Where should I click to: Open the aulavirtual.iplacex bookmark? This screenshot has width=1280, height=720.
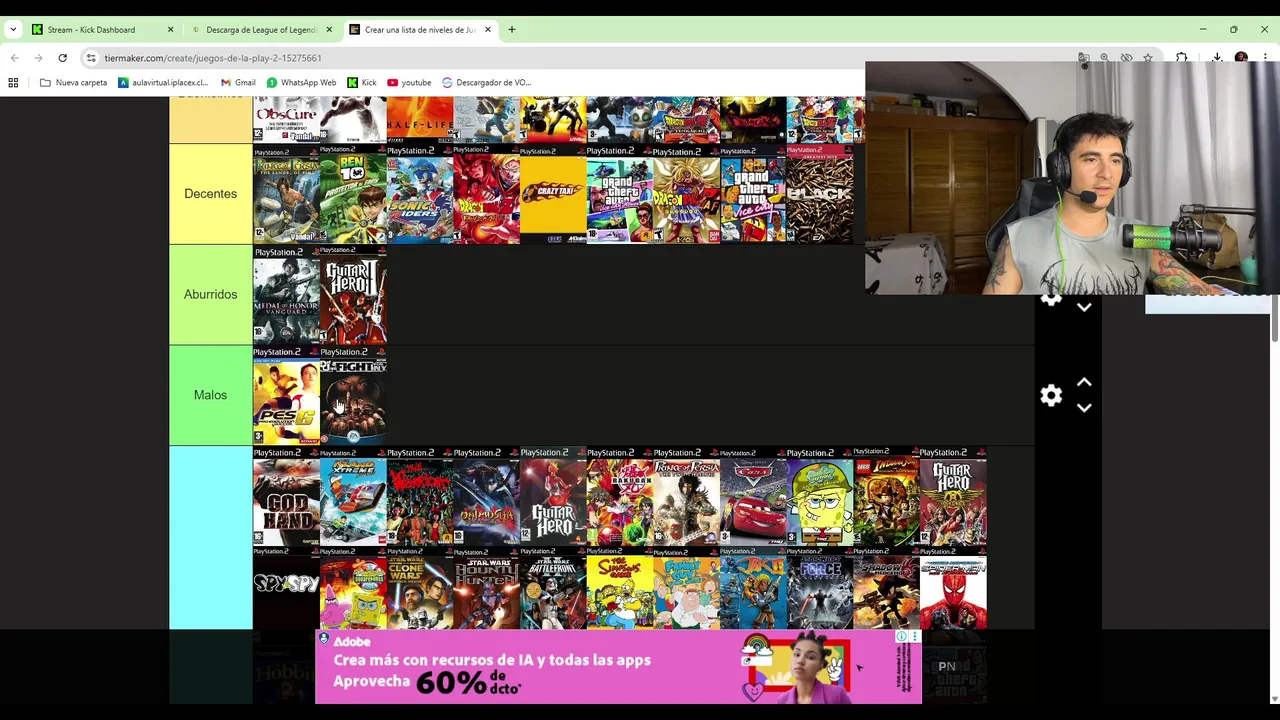pyautogui.click(x=163, y=82)
